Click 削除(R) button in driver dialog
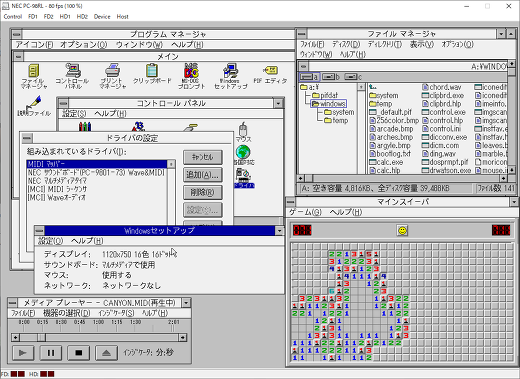This screenshot has height=379, width=520. click(203, 192)
